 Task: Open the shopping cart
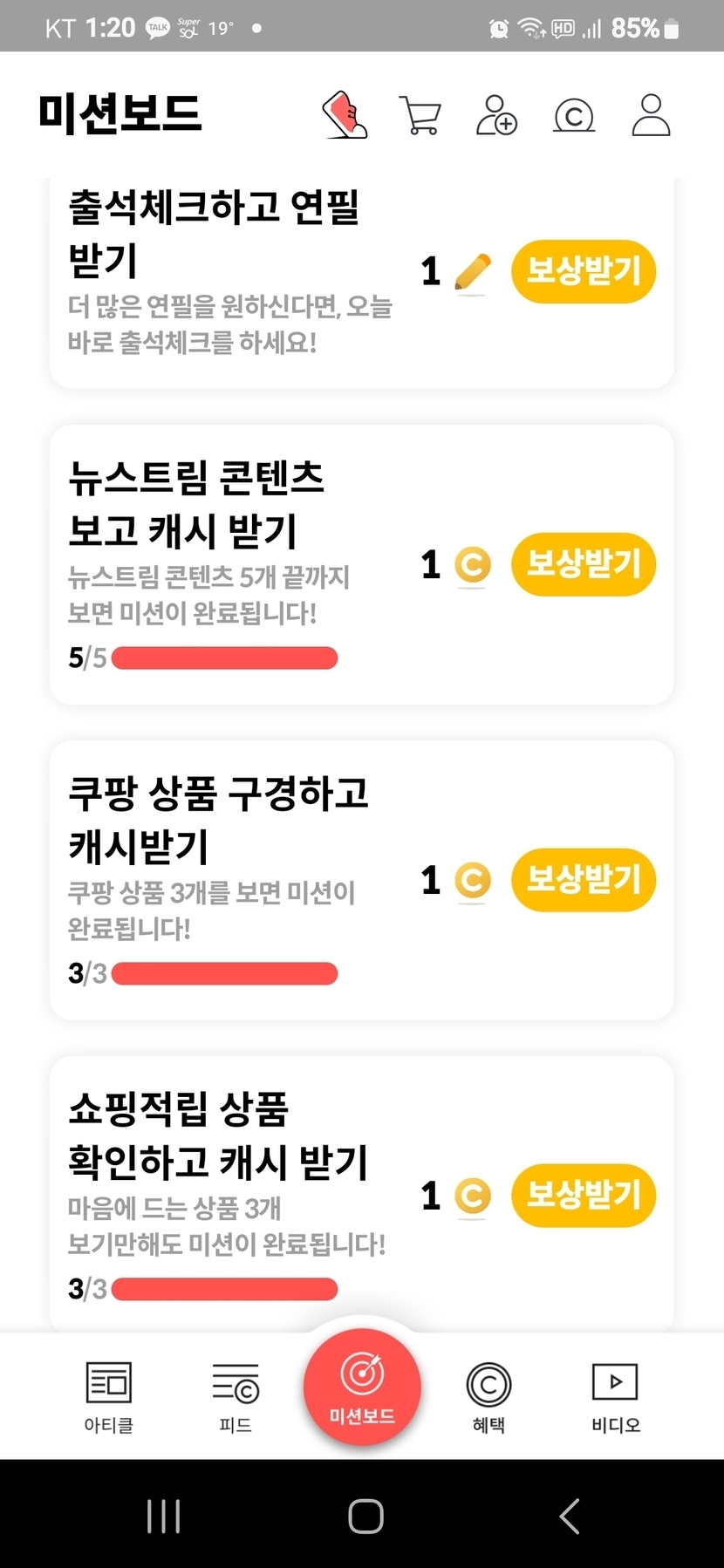pos(420,115)
